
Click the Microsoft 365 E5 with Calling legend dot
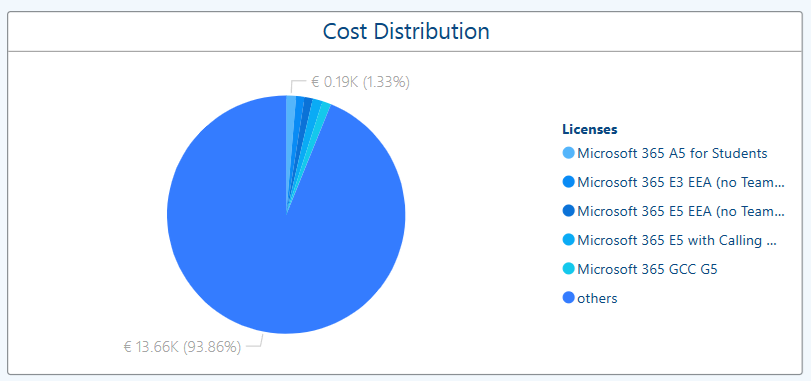tap(568, 240)
